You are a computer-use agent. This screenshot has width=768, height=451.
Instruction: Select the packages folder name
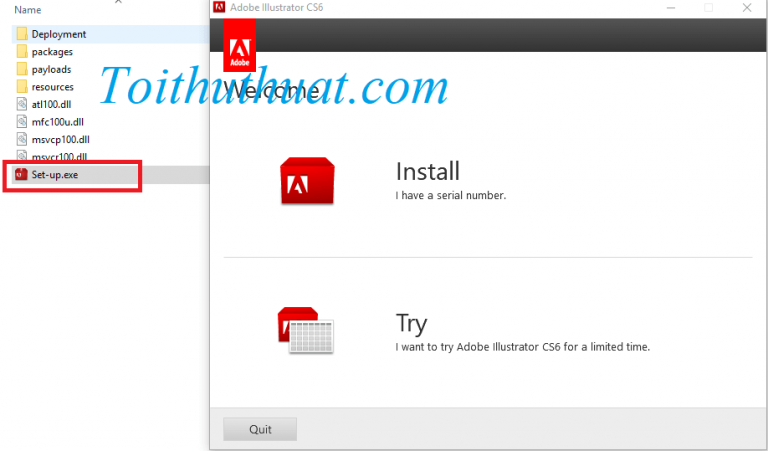[52, 52]
